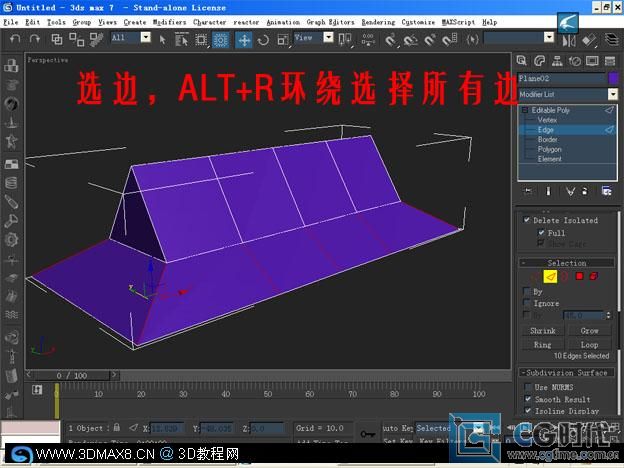This screenshot has width=624, height=468.
Task: Select the Move transform tool
Action: click(x=244, y=40)
